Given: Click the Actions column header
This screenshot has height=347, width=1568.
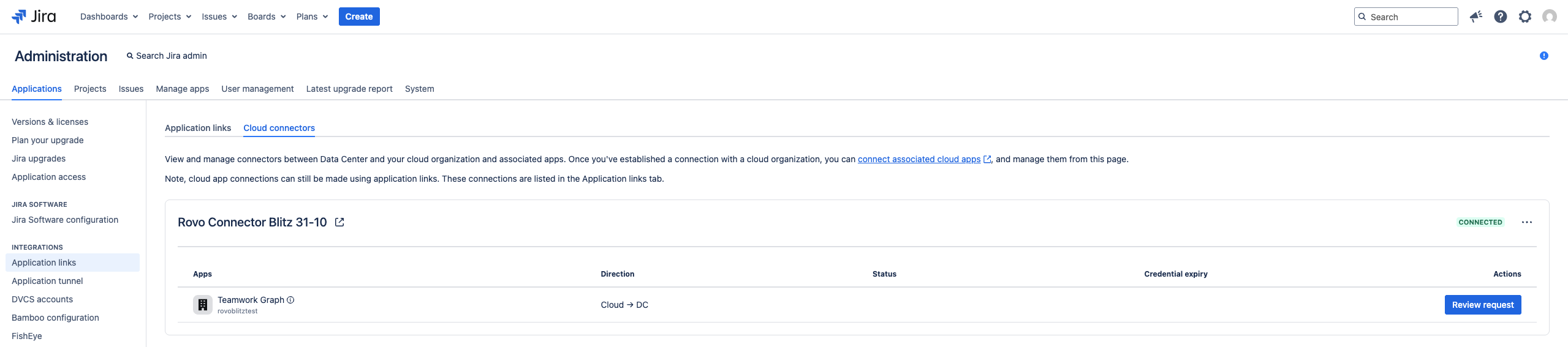Looking at the screenshot, I should 1507,274.
